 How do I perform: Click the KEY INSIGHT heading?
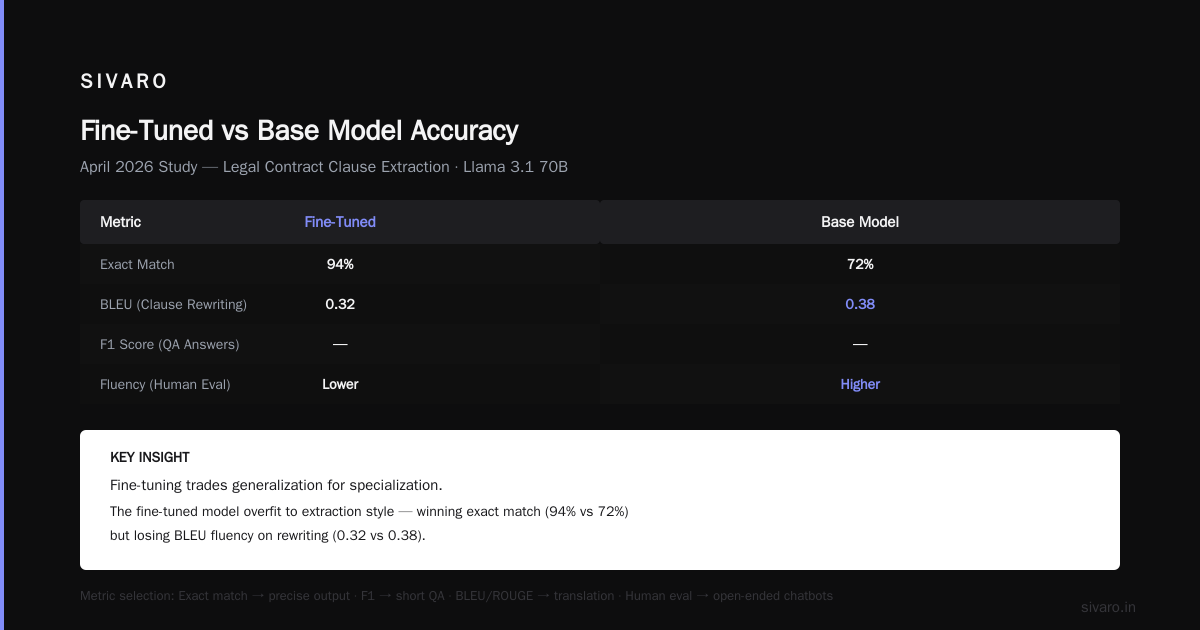(x=150, y=457)
